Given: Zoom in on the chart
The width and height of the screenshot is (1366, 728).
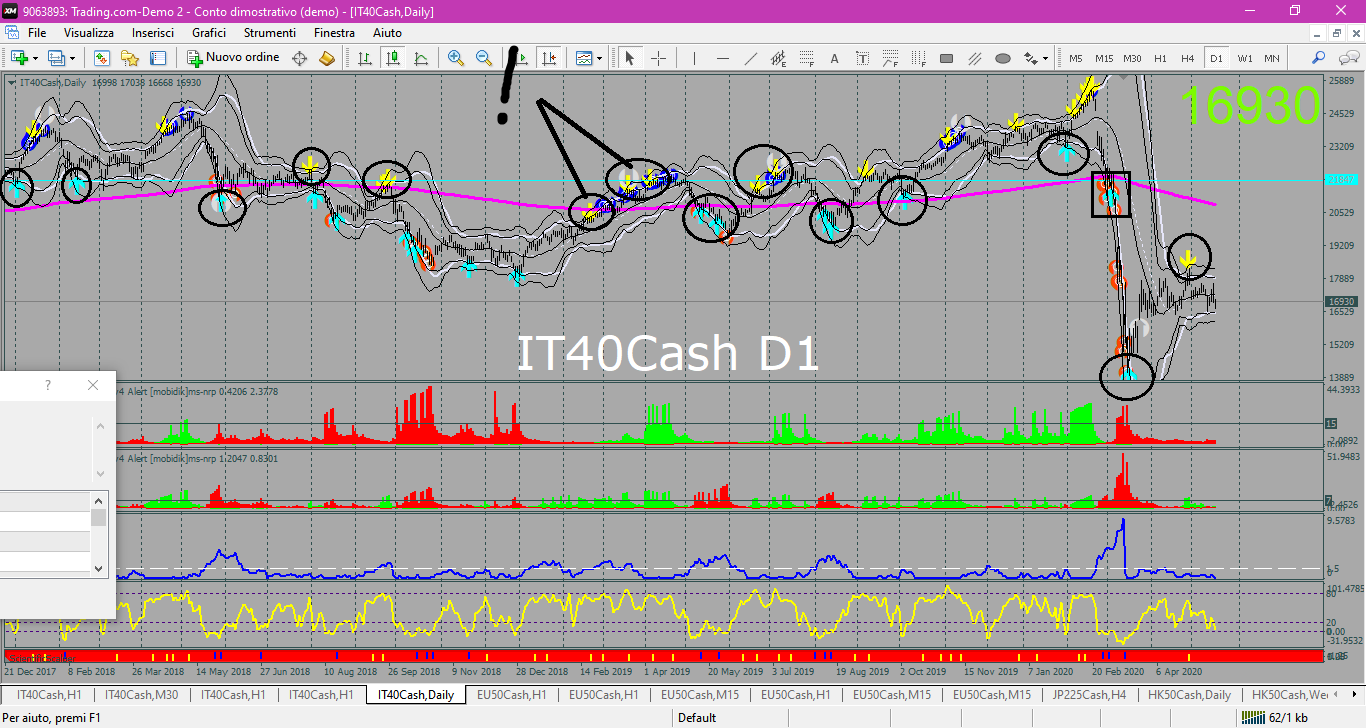Looking at the screenshot, I should pos(456,58).
